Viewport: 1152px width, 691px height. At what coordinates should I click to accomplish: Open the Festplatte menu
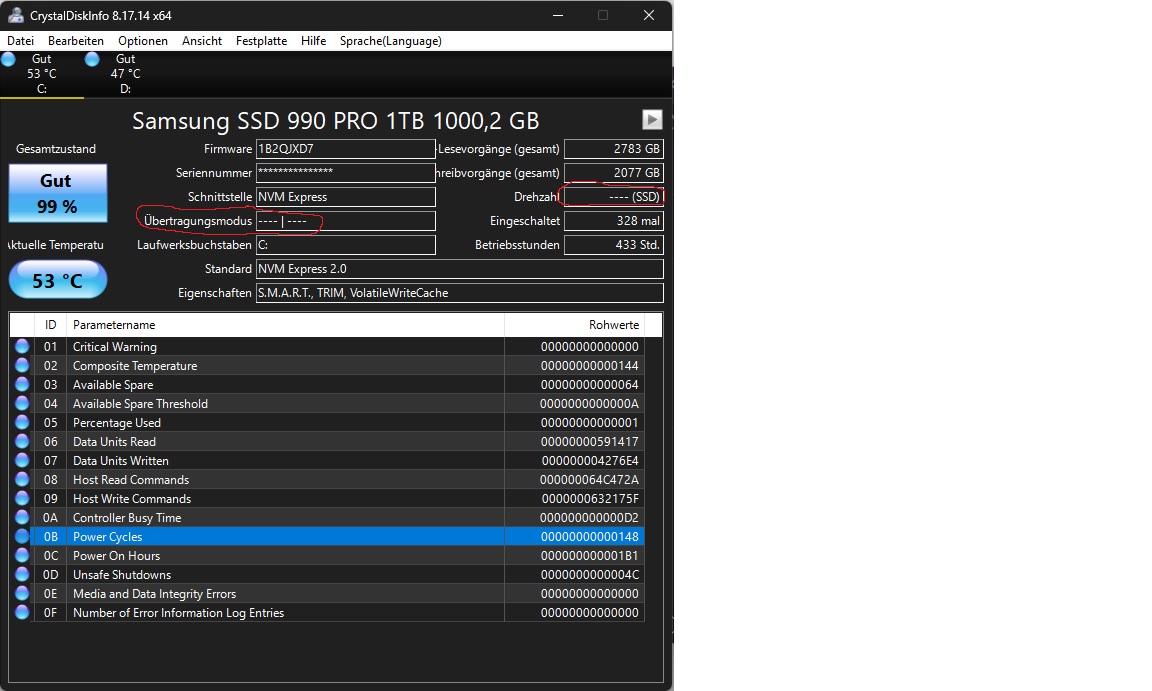tap(262, 41)
